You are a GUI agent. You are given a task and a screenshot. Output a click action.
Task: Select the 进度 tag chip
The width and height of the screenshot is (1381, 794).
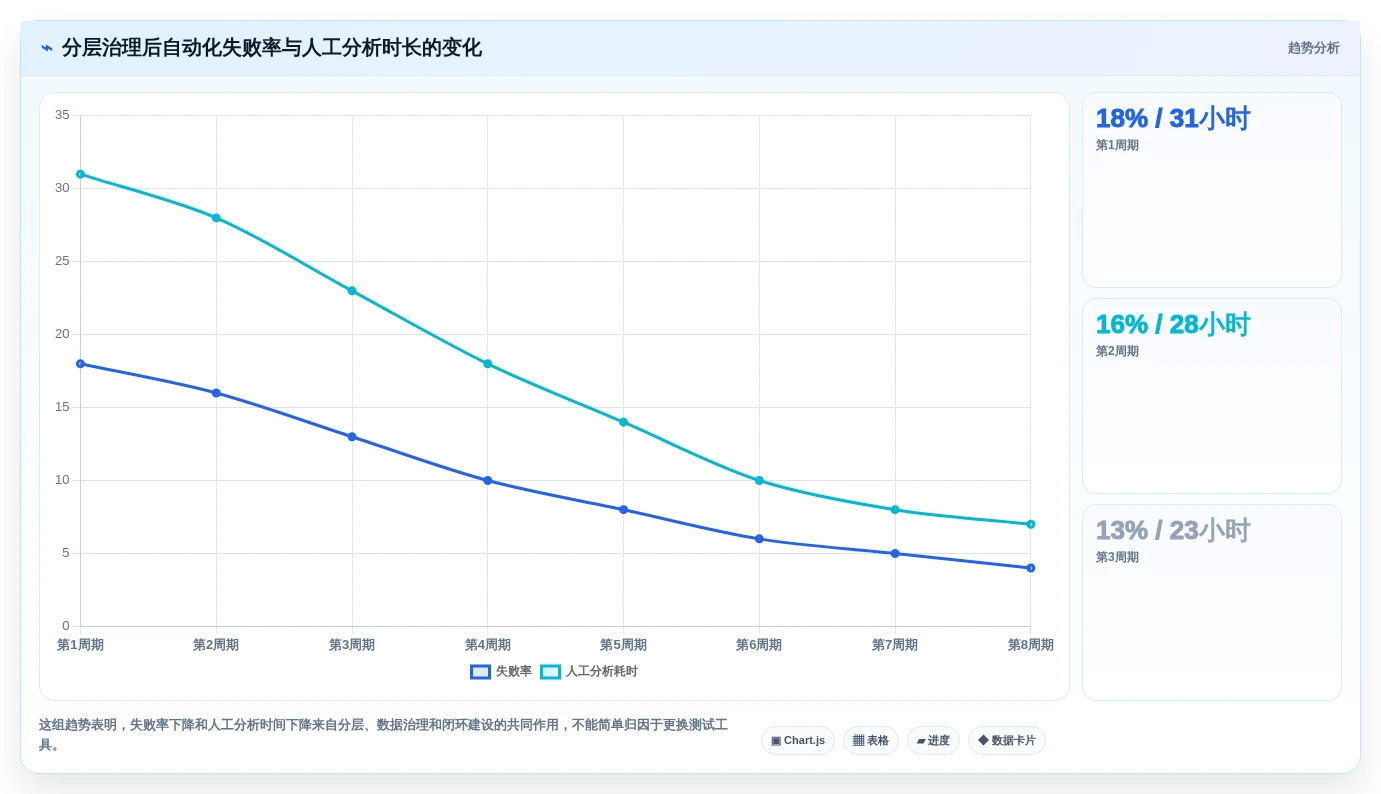coord(933,741)
